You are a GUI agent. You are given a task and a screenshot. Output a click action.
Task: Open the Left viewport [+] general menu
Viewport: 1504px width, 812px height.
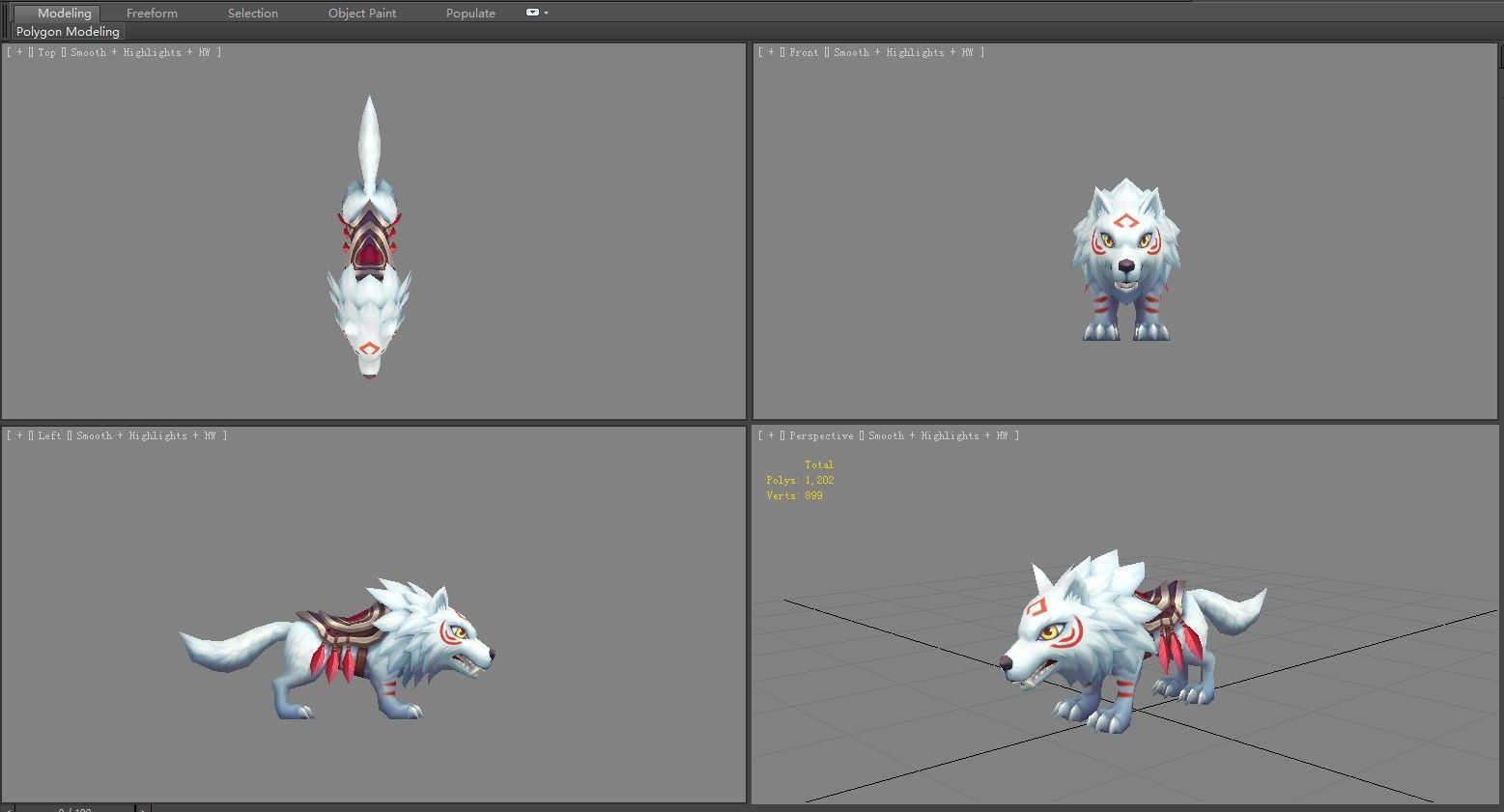coord(19,435)
